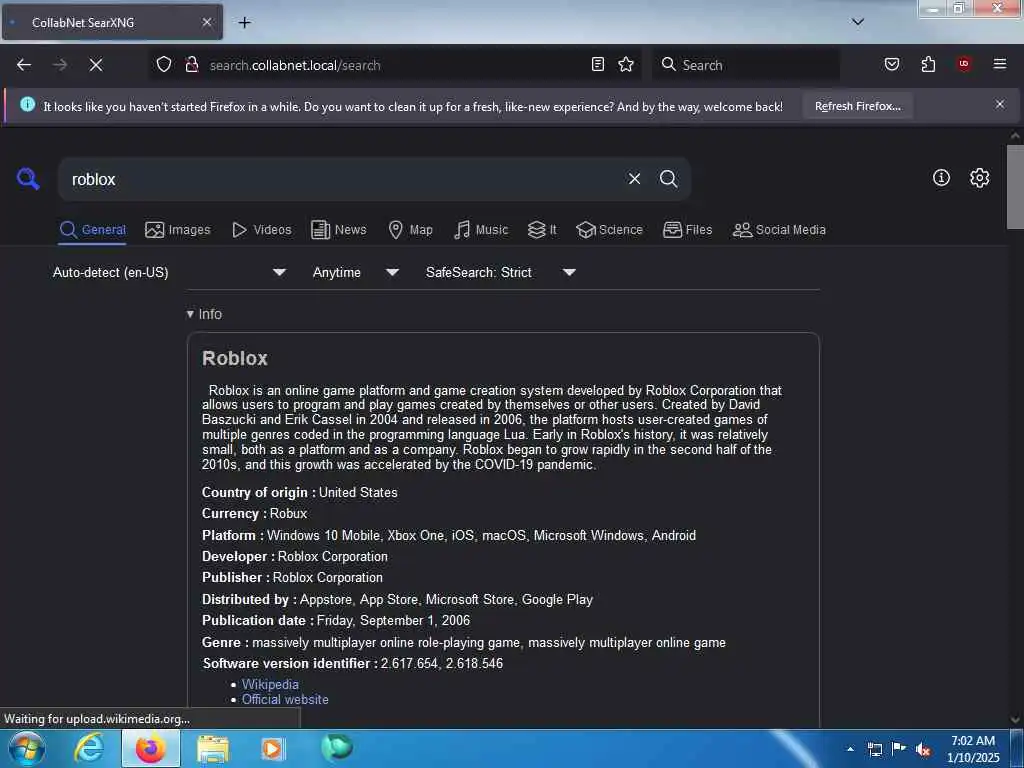Open a new tab with plus icon

(x=244, y=23)
